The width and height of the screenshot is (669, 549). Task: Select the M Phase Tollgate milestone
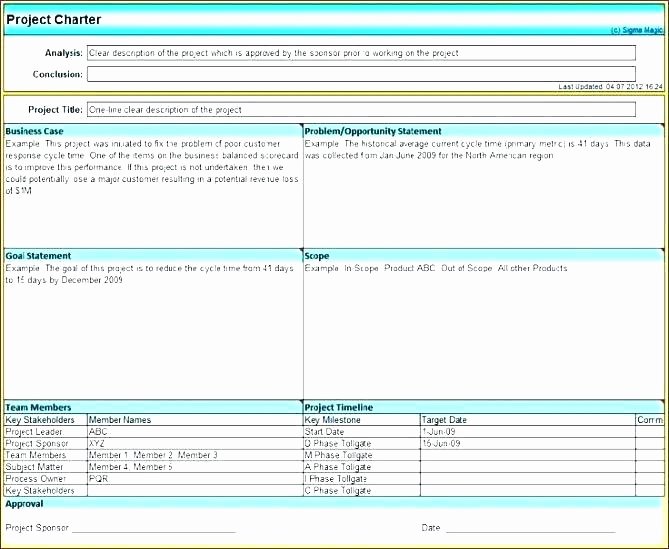pyautogui.click(x=362, y=455)
